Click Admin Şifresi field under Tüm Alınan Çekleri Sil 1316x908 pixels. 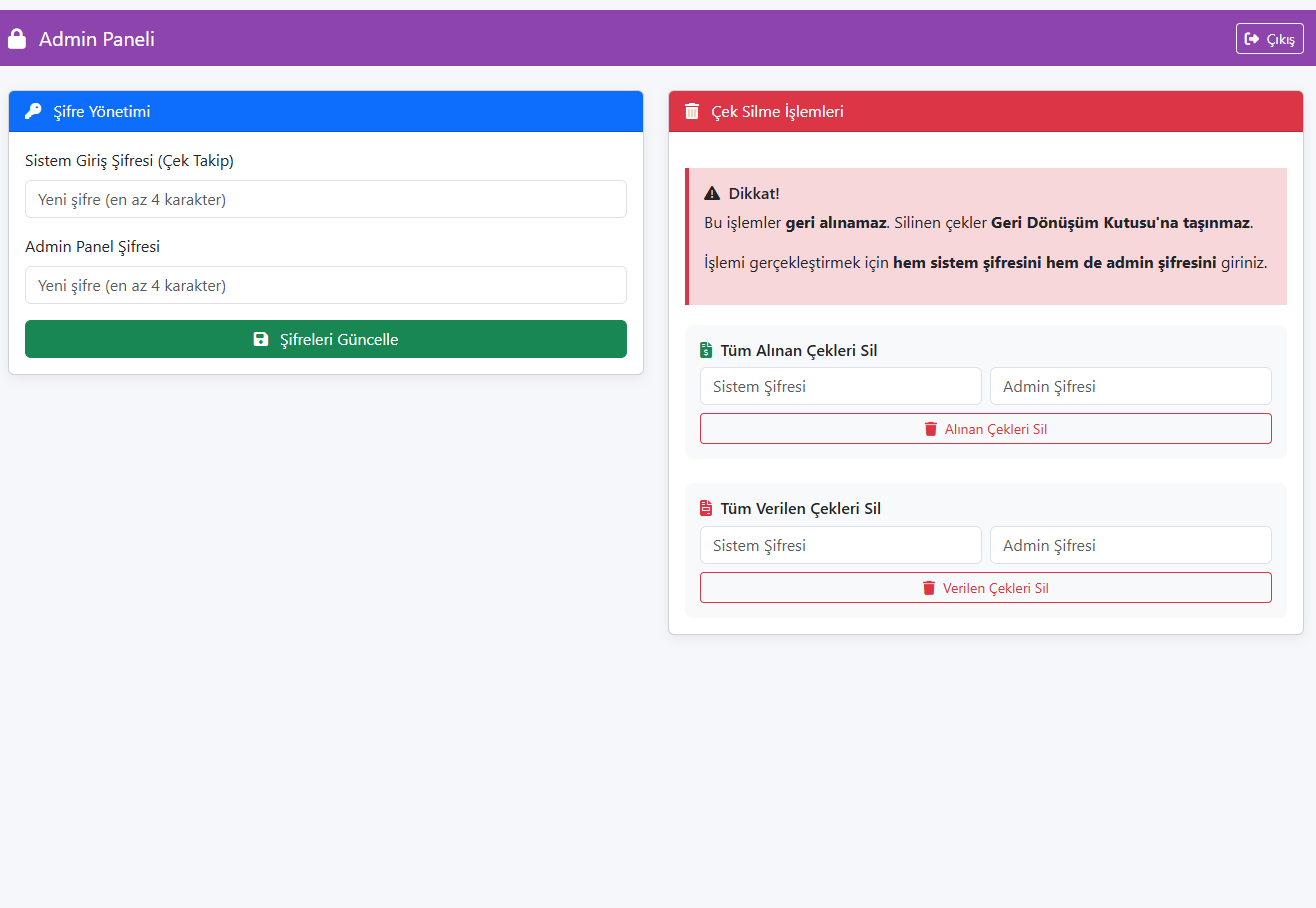[1130, 386]
